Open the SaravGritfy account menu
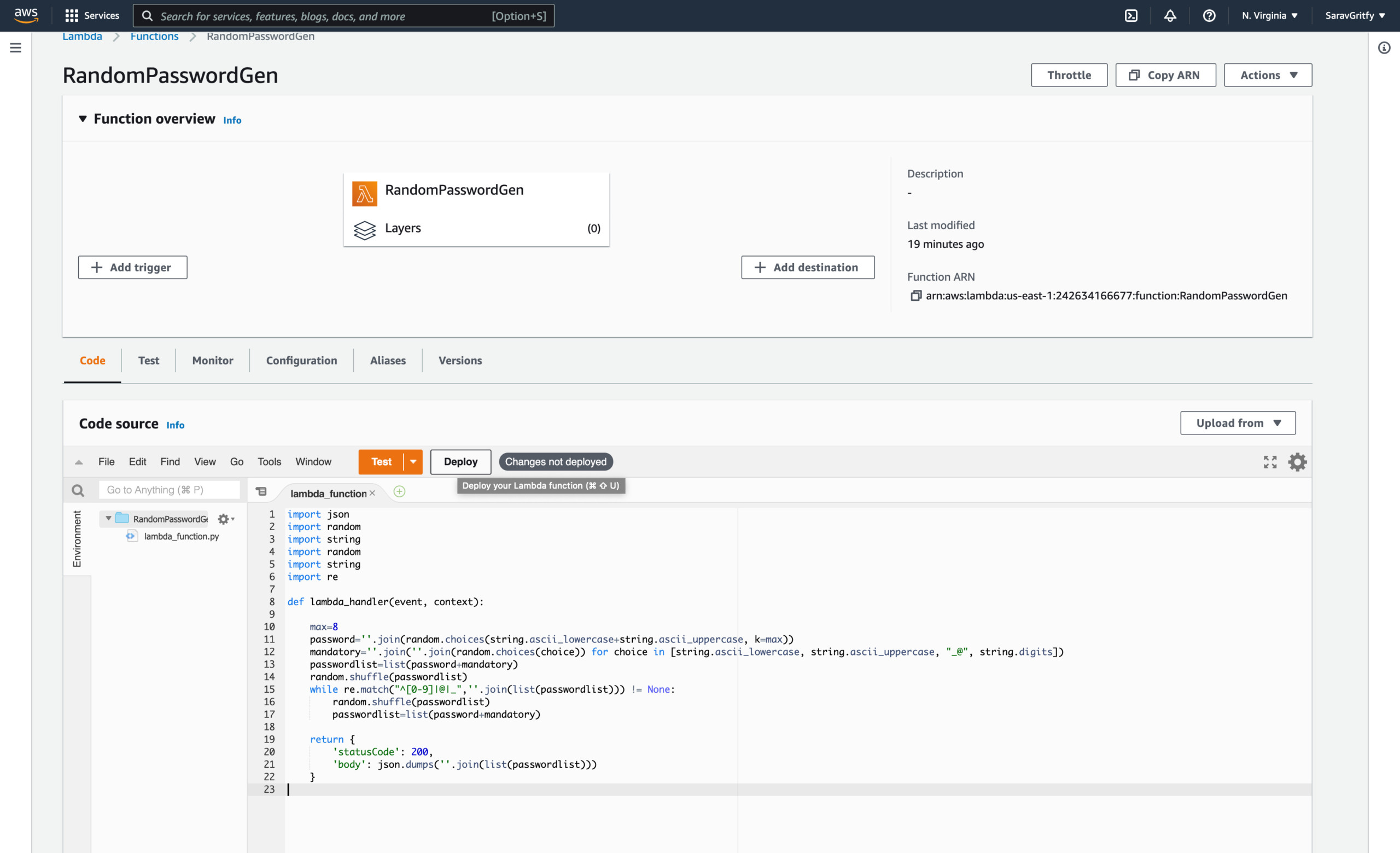The image size is (1400, 853). pyautogui.click(x=1355, y=15)
